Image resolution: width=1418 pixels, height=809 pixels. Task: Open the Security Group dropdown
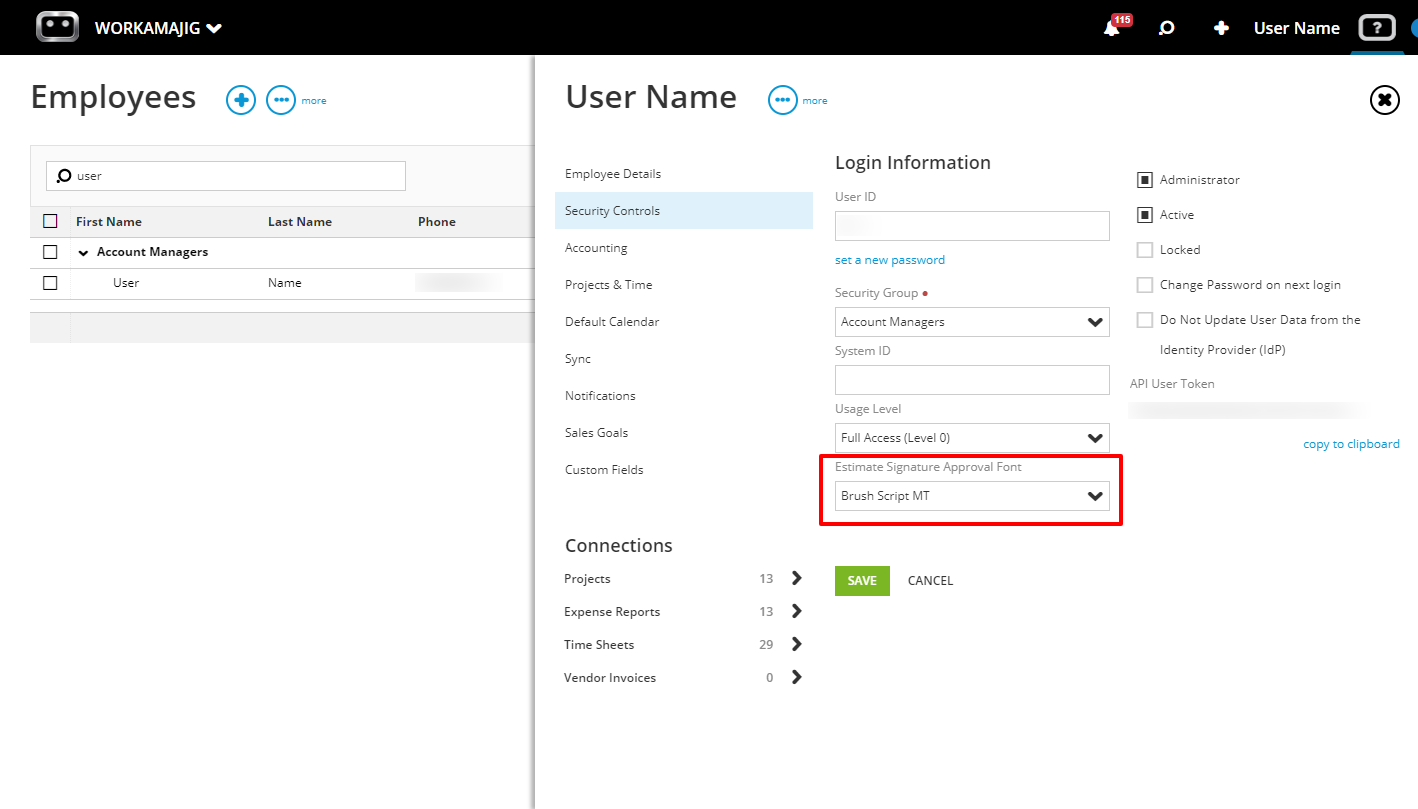[972, 322]
